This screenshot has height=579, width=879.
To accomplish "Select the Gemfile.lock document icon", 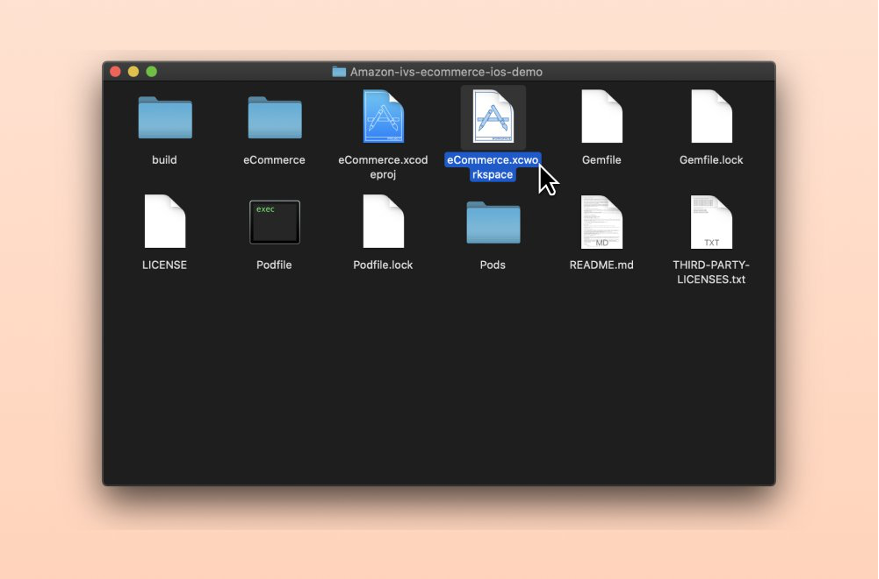I will tap(712, 116).
